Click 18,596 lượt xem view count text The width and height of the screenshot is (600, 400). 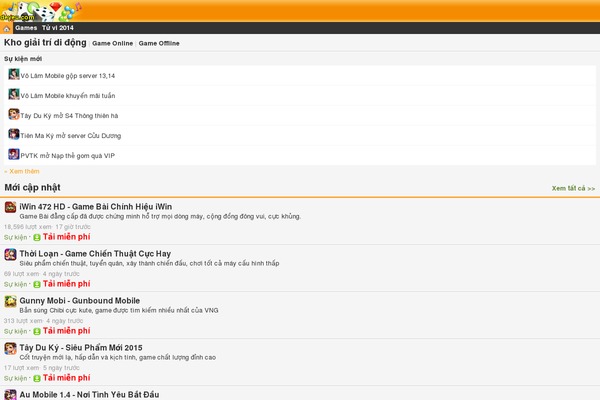[28, 227]
